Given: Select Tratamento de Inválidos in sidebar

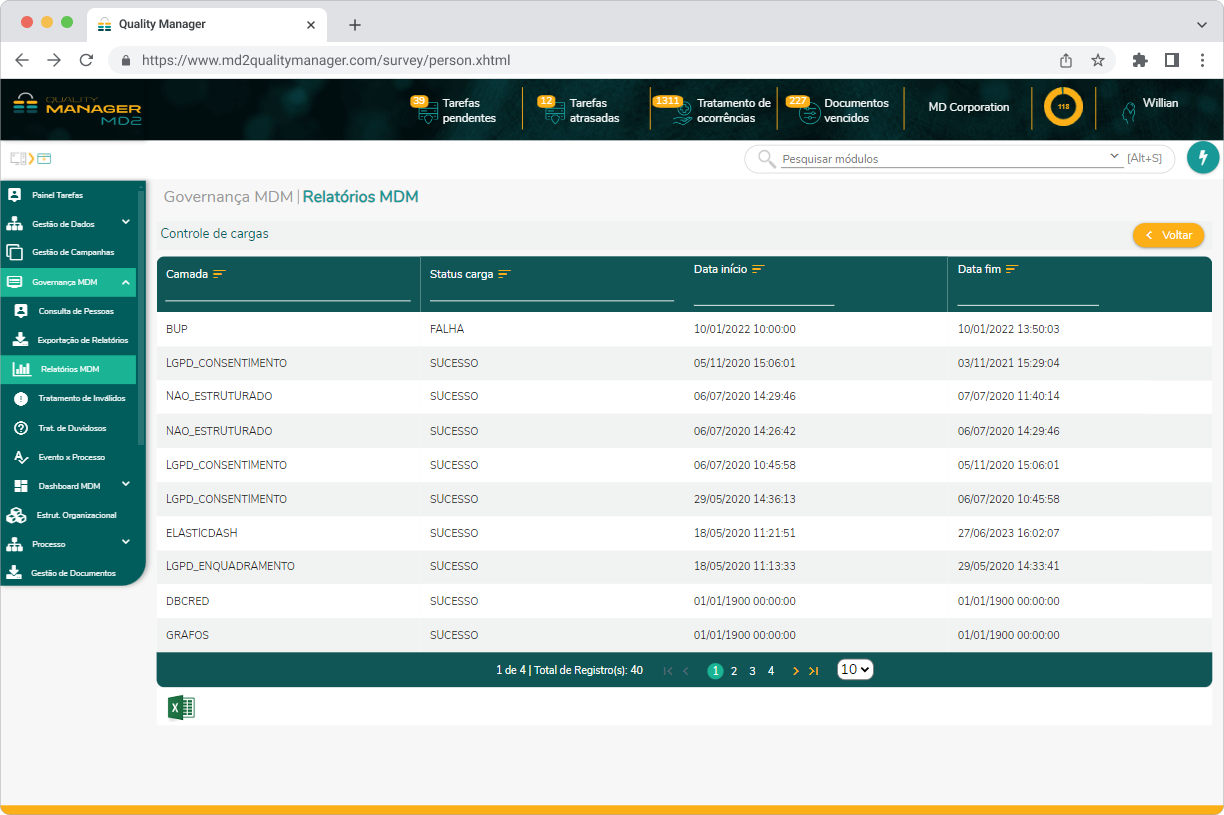Looking at the screenshot, I should click(x=81, y=398).
